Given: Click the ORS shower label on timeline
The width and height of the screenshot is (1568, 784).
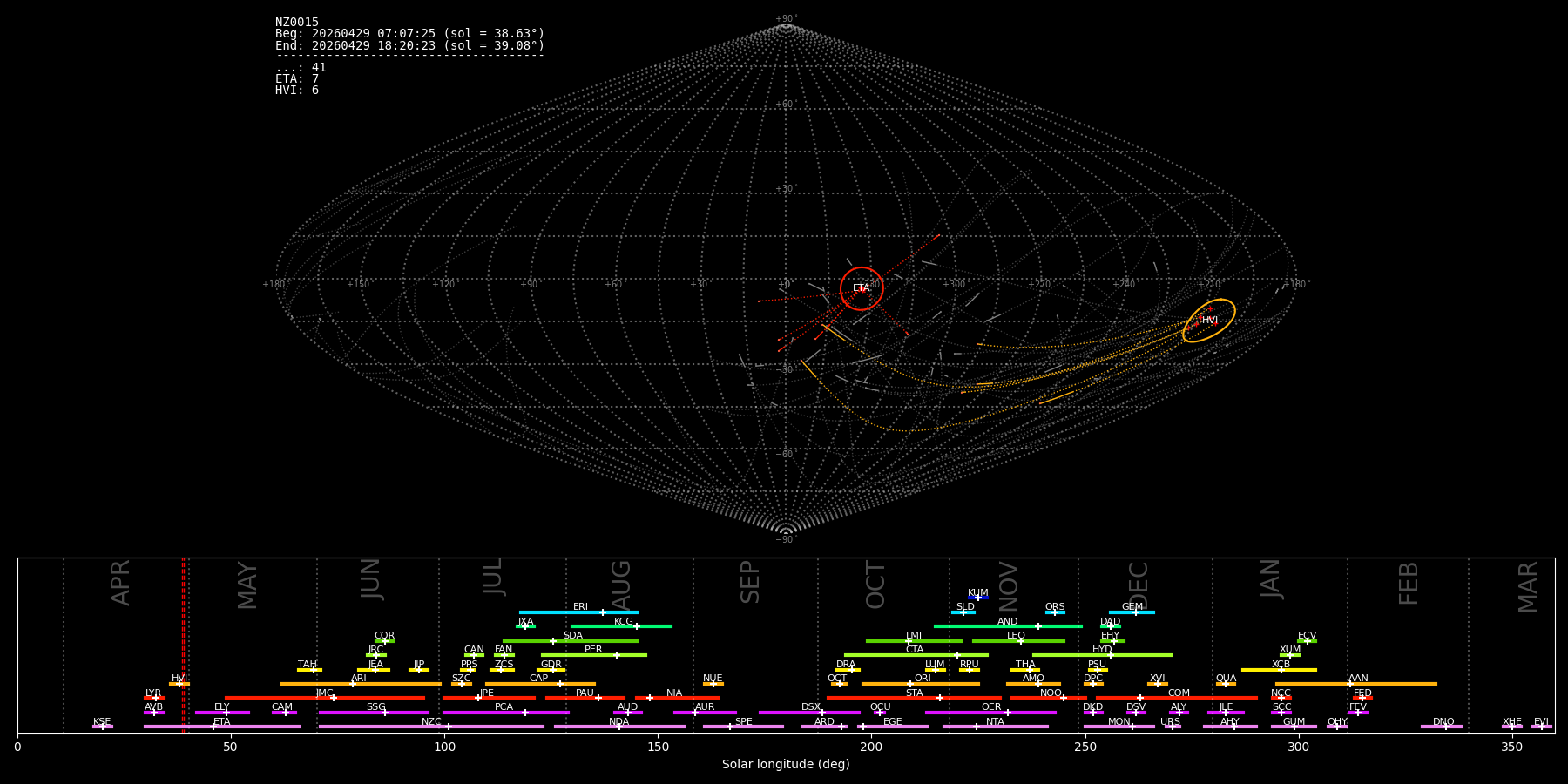Looking at the screenshot, I should click(1055, 607).
